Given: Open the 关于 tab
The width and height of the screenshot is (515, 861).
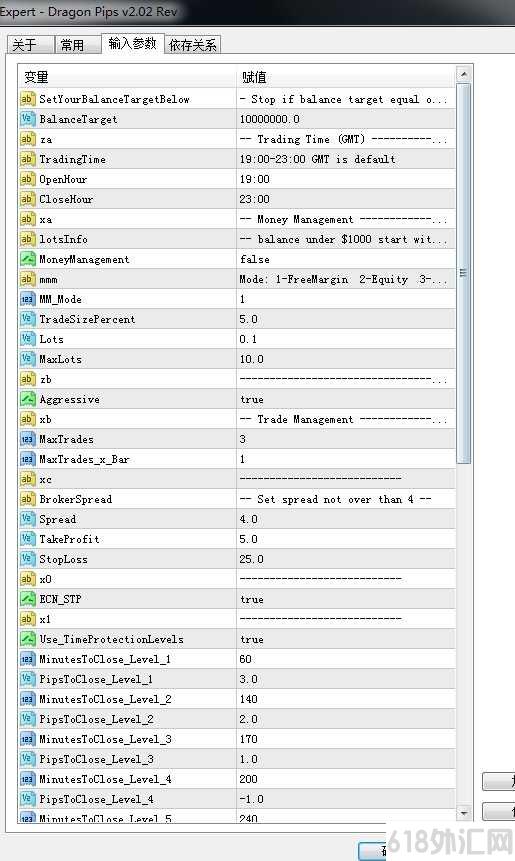Looking at the screenshot, I should tap(31, 44).
